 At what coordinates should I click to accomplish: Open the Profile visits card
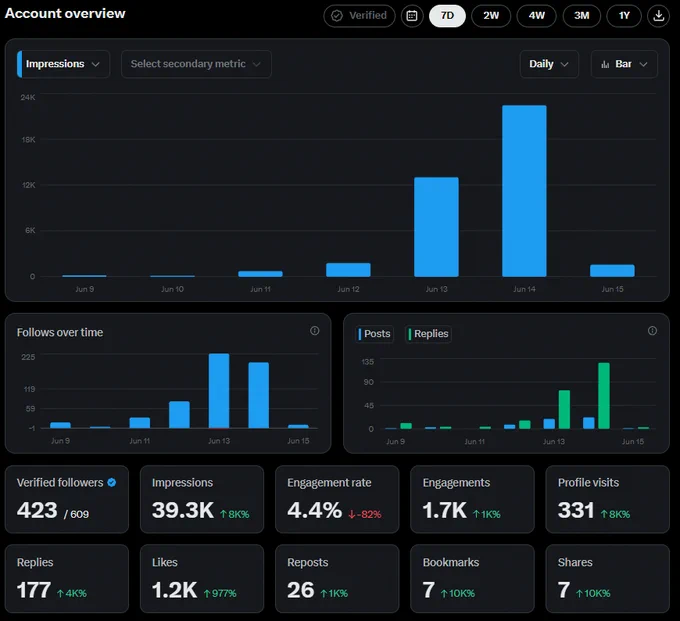pyautogui.click(x=608, y=499)
